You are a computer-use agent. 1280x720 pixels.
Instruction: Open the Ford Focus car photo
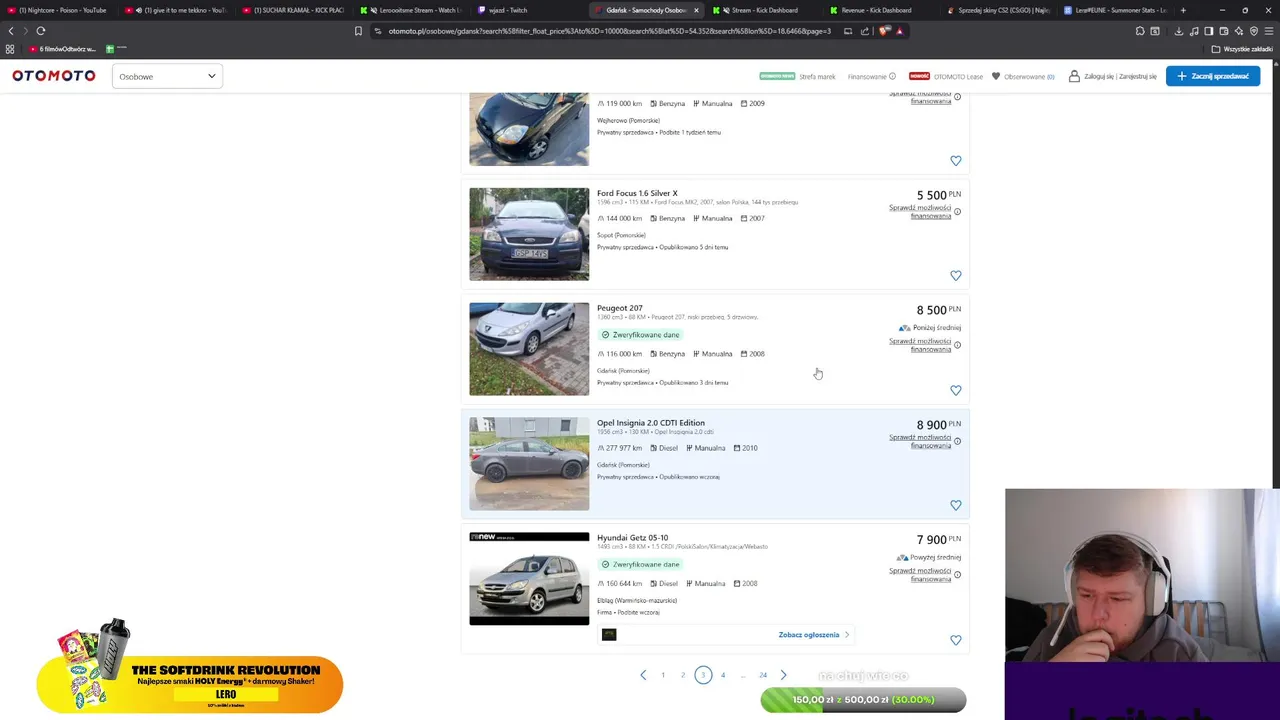529,234
